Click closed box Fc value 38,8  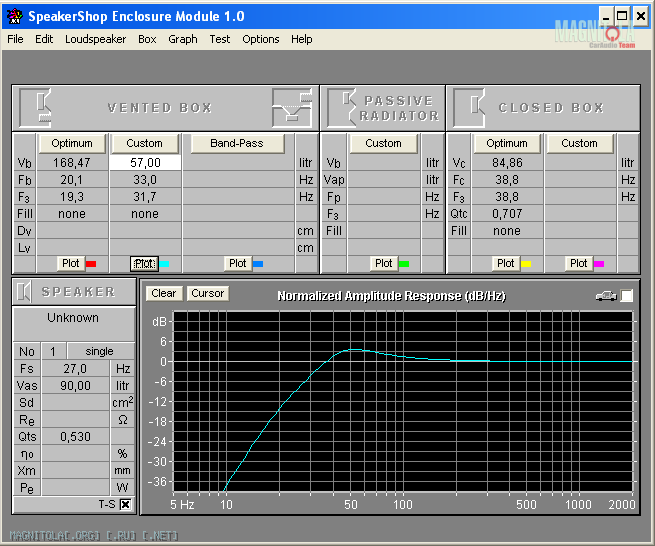507,180
